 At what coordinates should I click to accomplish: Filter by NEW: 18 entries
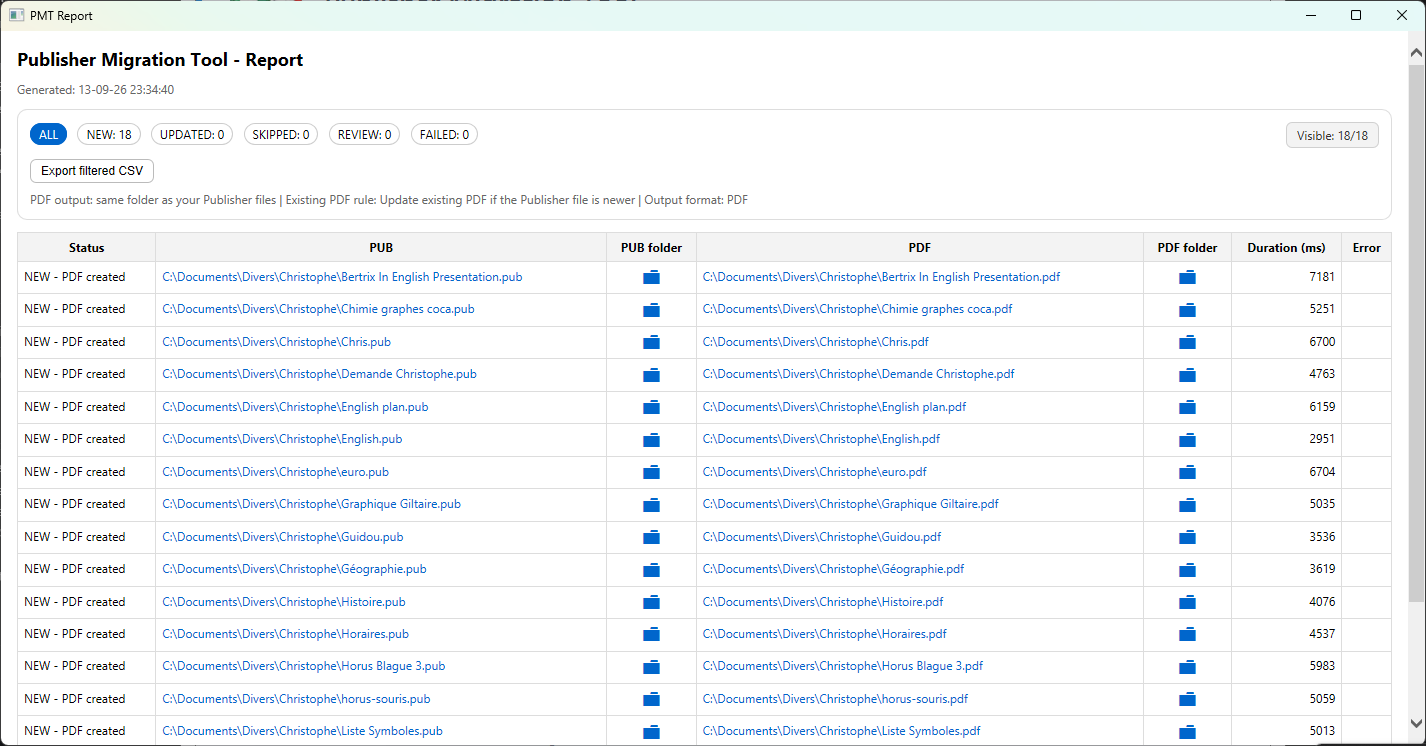click(x=109, y=135)
